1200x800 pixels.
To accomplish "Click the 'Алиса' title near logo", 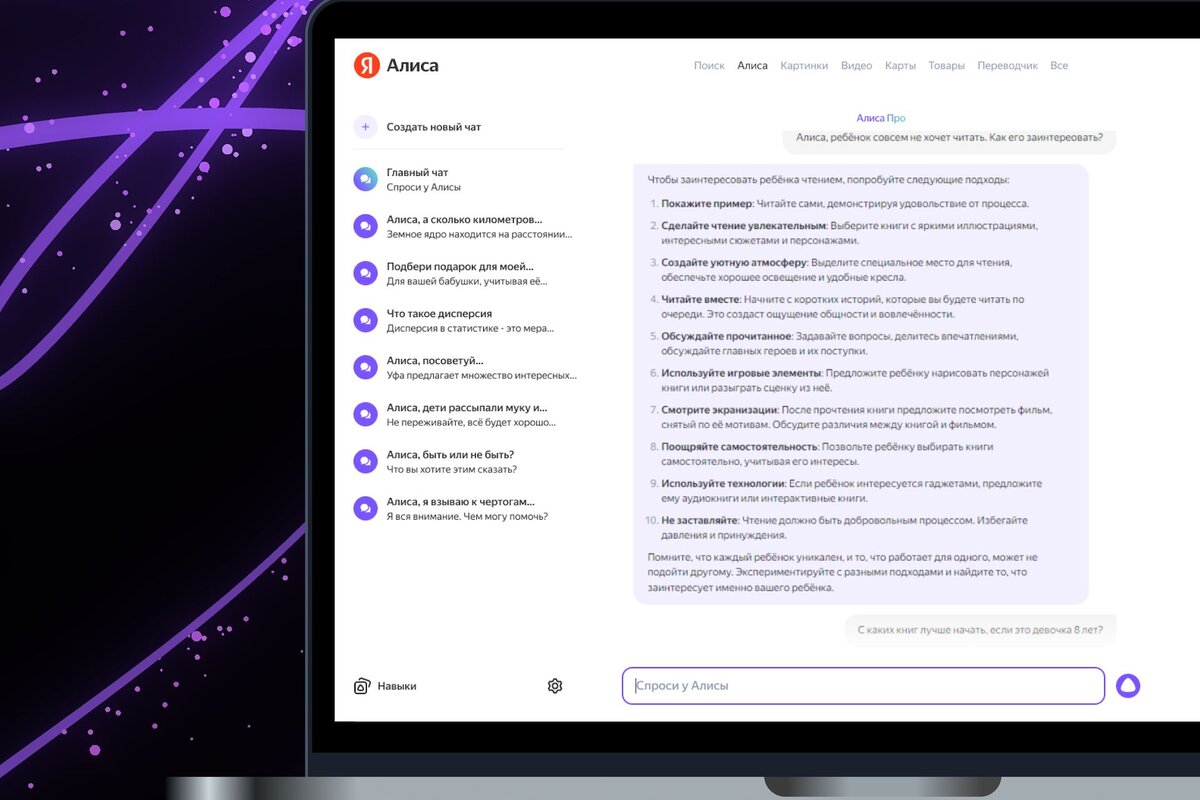I will tap(413, 66).
